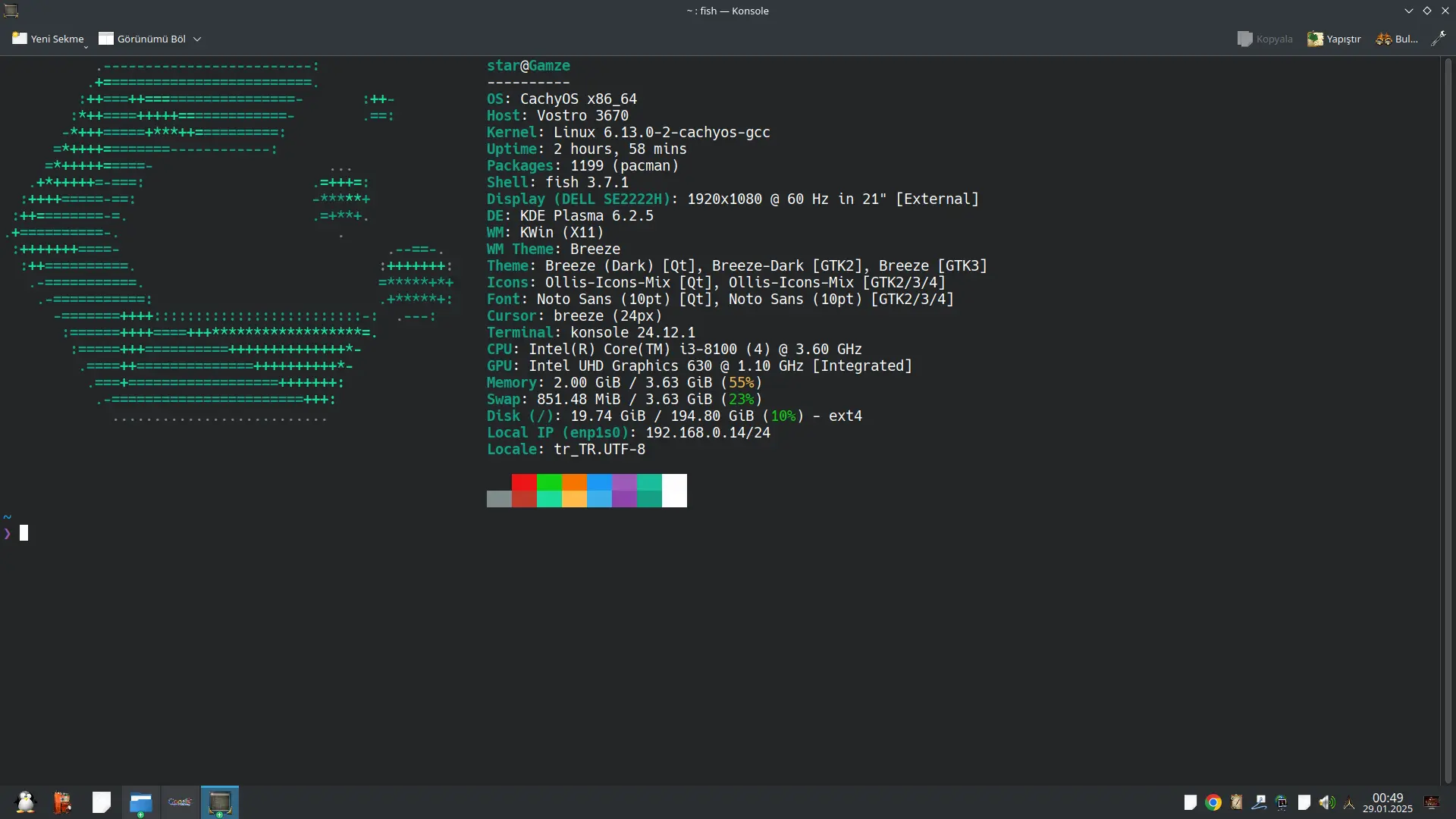This screenshot has width=1456, height=819.
Task: Open the Konsole tools menu icon
Action: click(1438, 39)
